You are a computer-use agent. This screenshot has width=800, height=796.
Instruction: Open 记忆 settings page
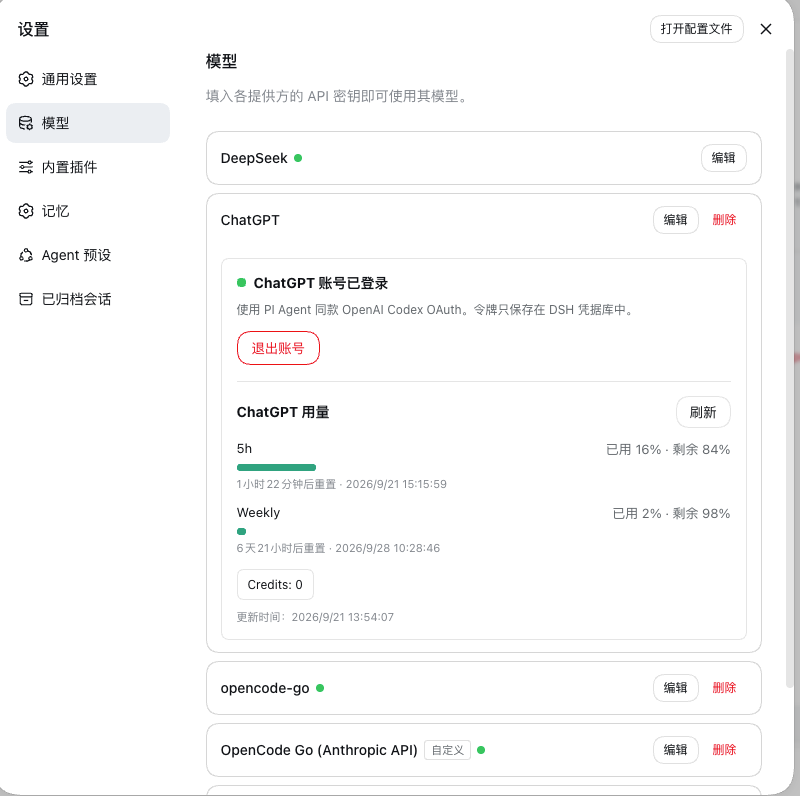point(88,211)
